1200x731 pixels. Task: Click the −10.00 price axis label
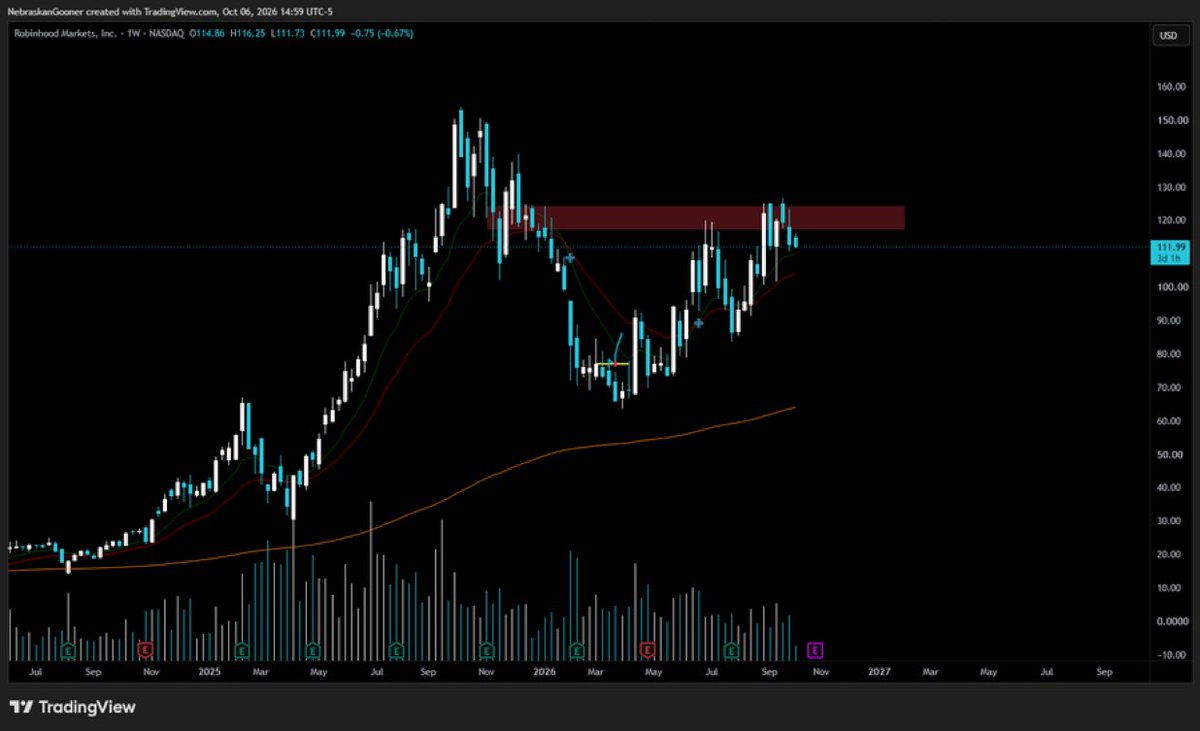pyautogui.click(x=1170, y=655)
